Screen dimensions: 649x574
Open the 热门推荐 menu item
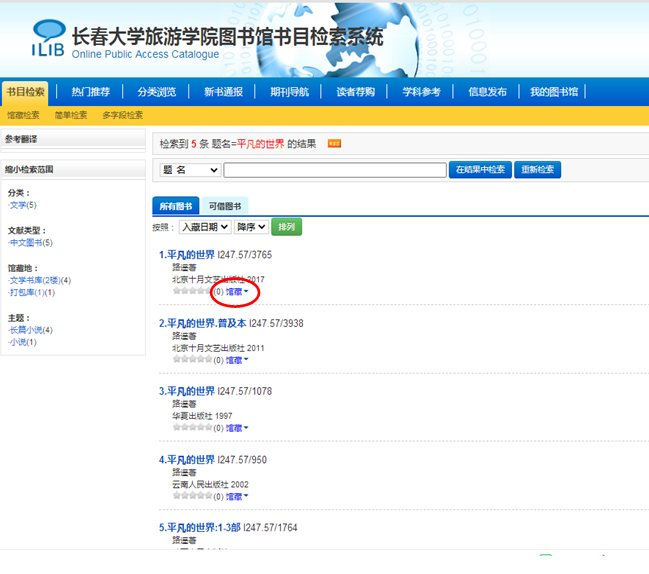pyautogui.click(x=91, y=92)
